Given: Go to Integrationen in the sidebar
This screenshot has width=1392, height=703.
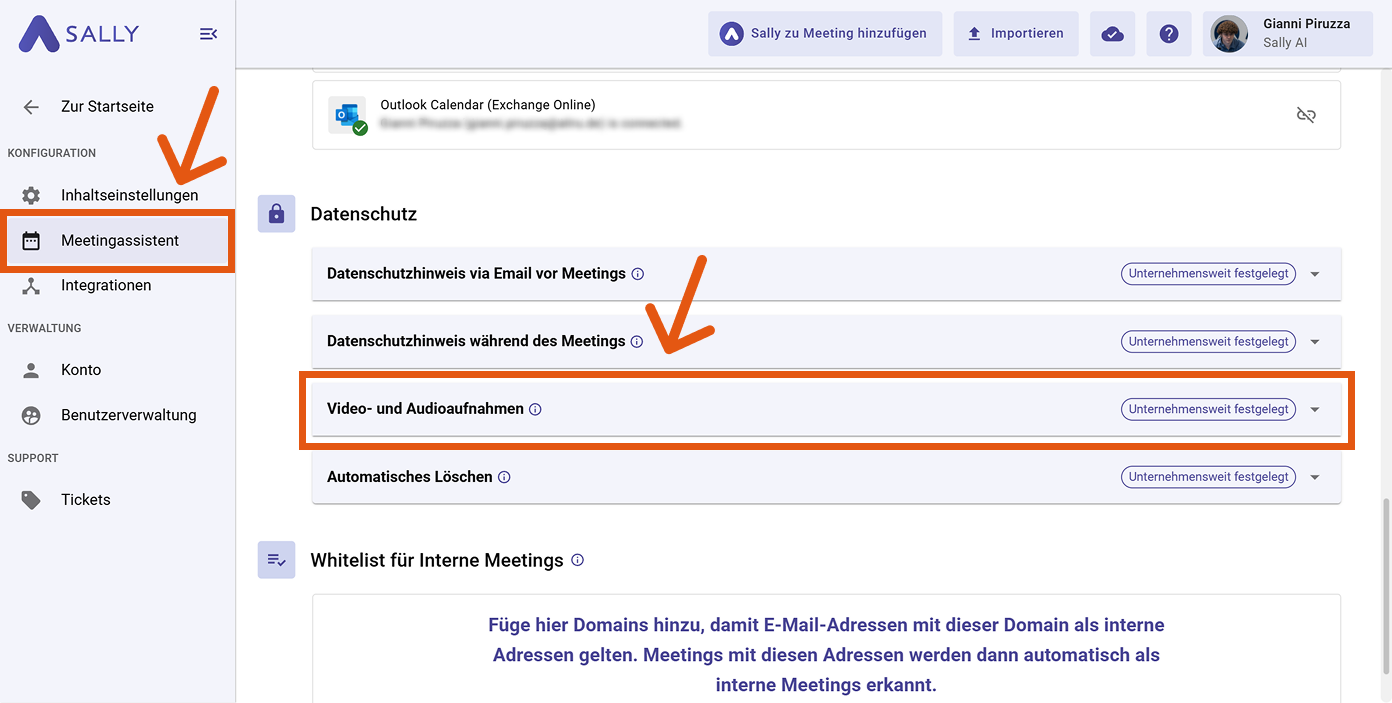Looking at the screenshot, I should point(106,285).
